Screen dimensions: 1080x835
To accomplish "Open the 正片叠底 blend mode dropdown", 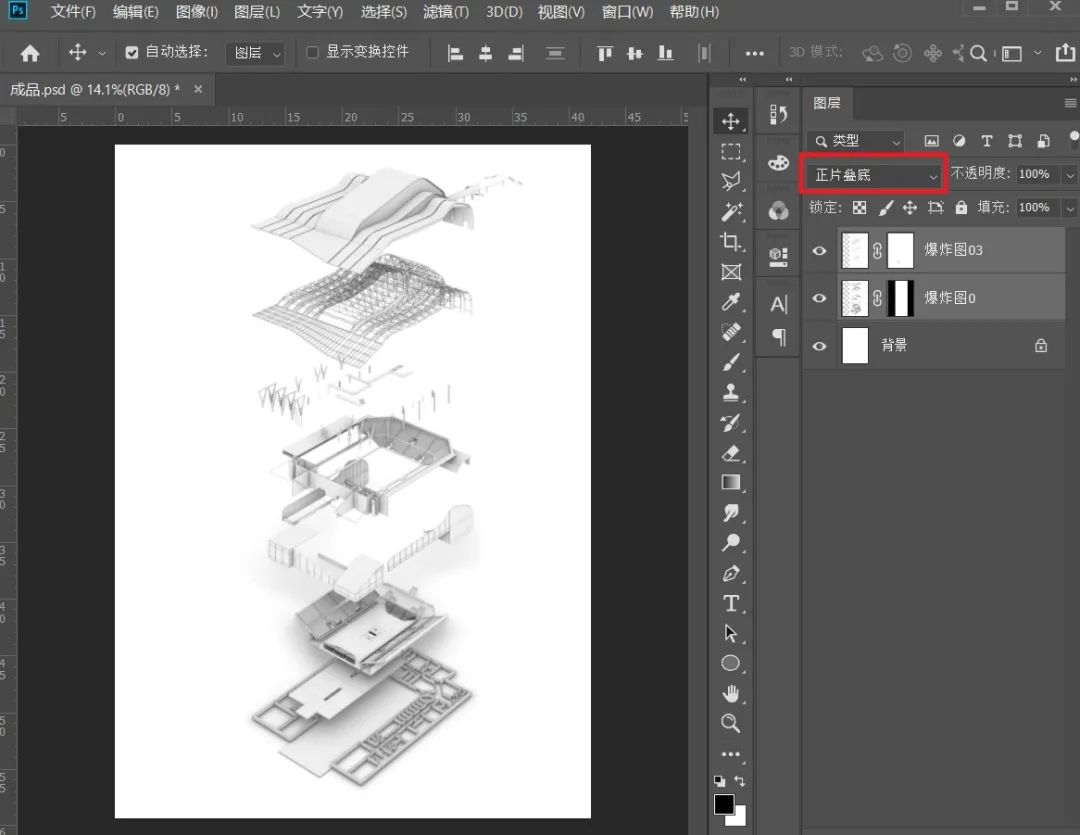I will (x=874, y=175).
